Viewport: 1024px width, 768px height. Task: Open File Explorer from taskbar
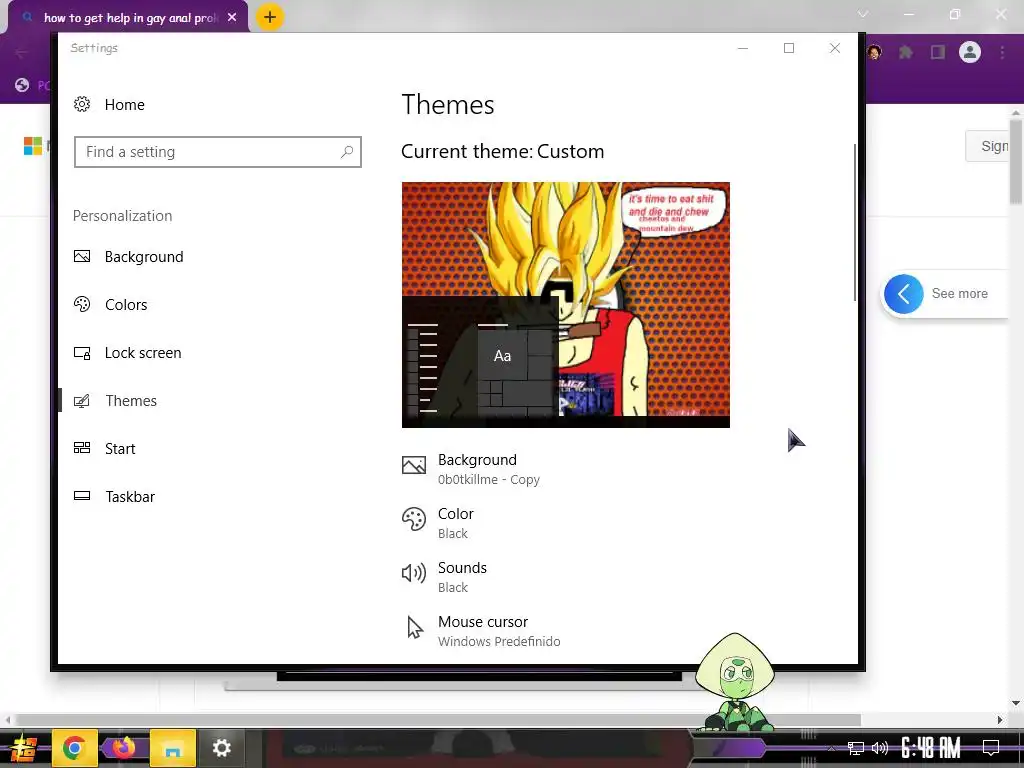172,748
